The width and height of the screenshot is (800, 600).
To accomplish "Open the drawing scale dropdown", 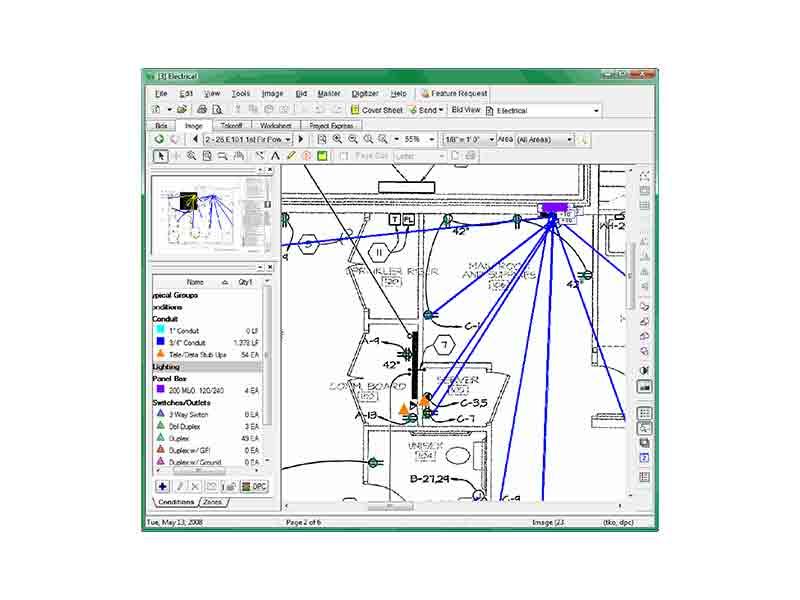I will pos(492,139).
